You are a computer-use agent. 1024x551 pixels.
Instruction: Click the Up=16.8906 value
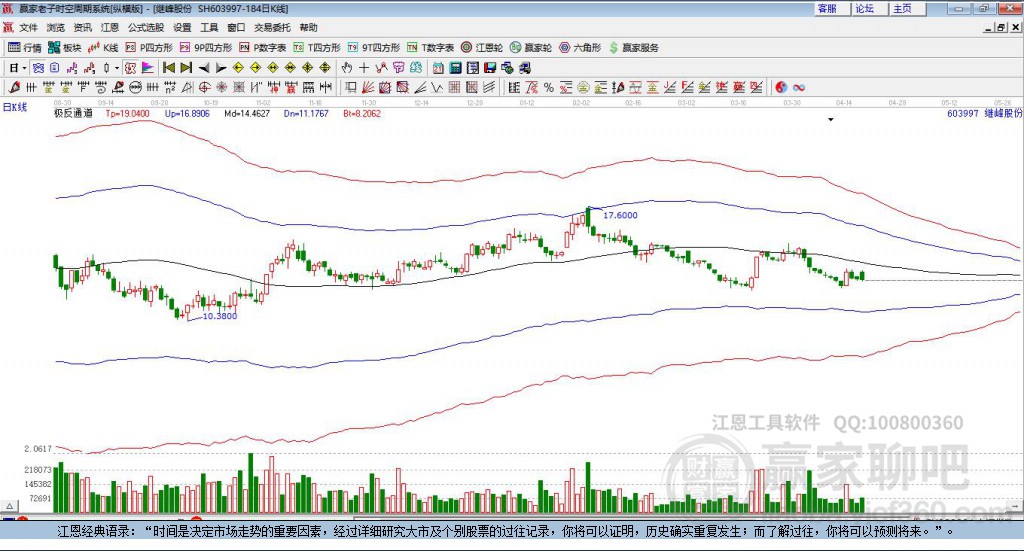tap(187, 114)
